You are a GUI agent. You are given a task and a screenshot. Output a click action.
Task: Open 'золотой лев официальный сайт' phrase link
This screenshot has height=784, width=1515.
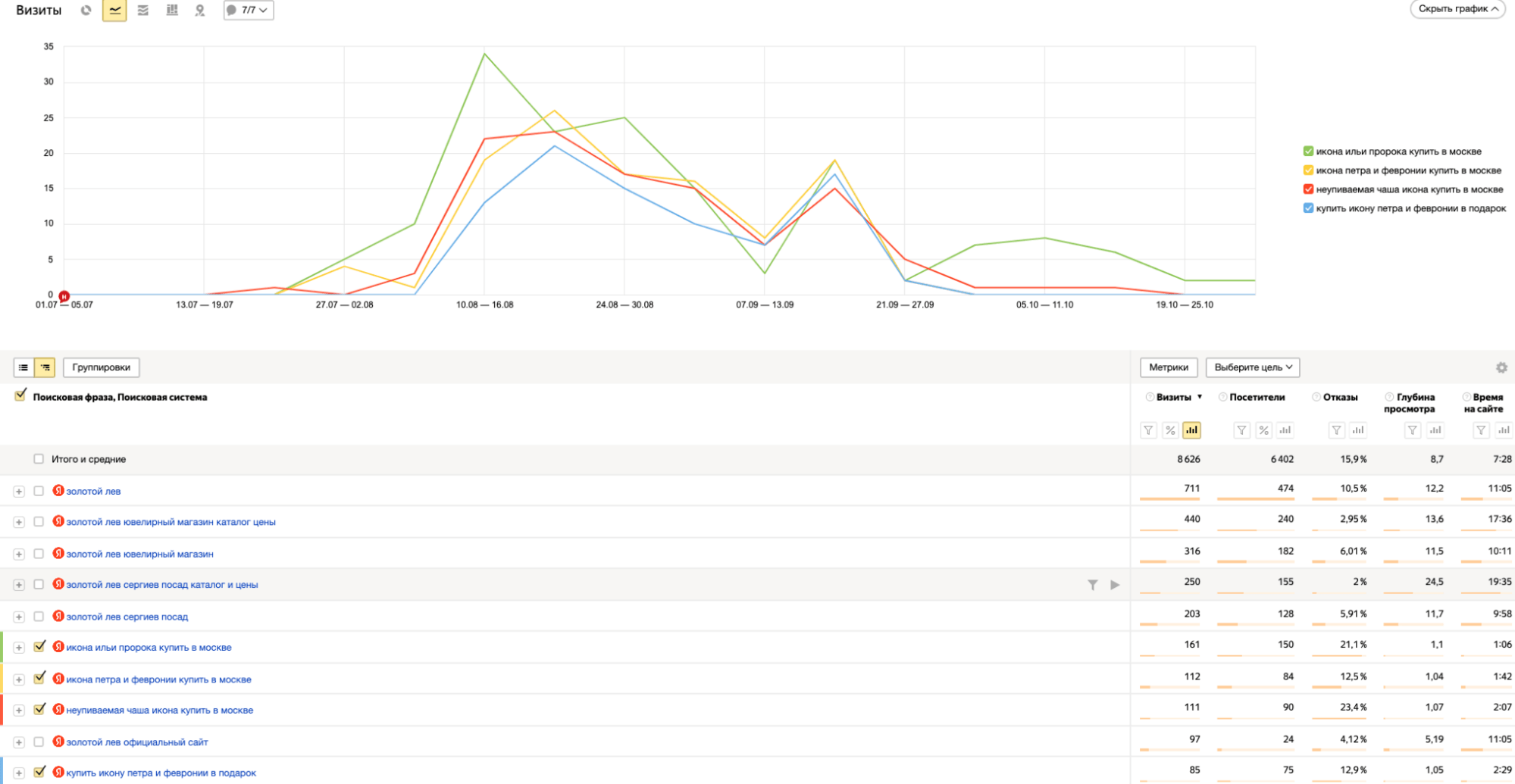(x=137, y=742)
